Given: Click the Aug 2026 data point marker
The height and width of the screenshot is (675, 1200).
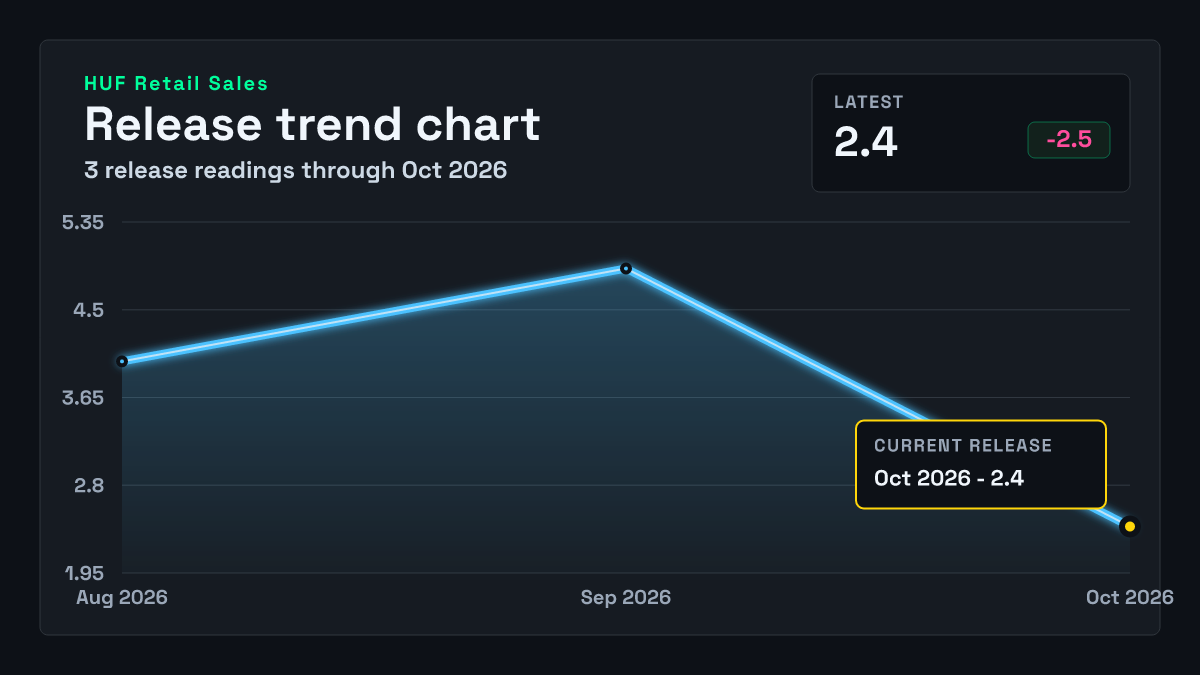Looking at the screenshot, I should (x=122, y=361).
